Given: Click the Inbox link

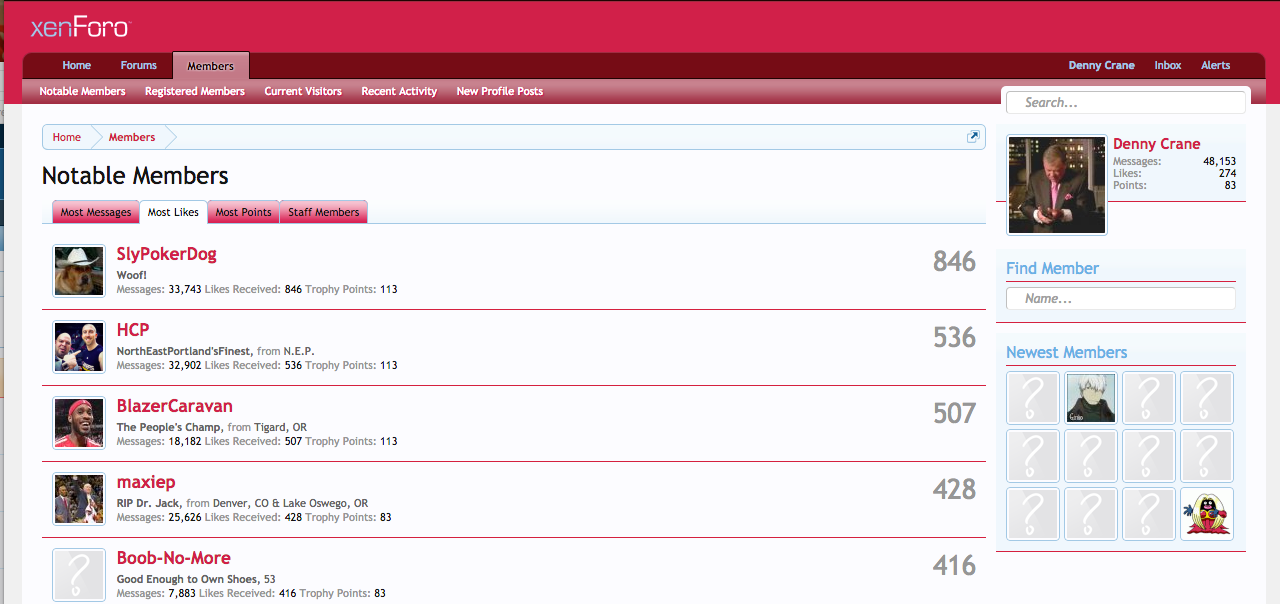Looking at the screenshot, I should 1167,66.
